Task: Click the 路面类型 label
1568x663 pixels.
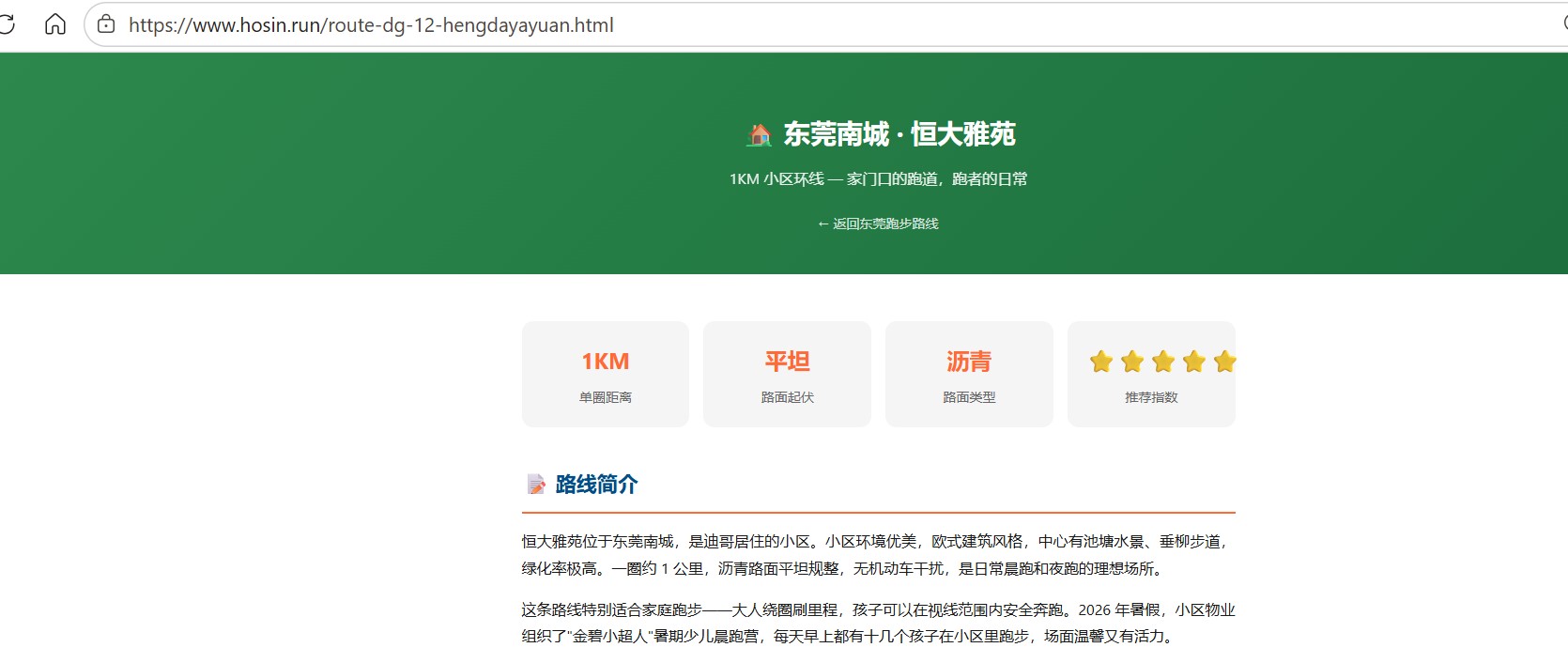Action: coord(969,397)
